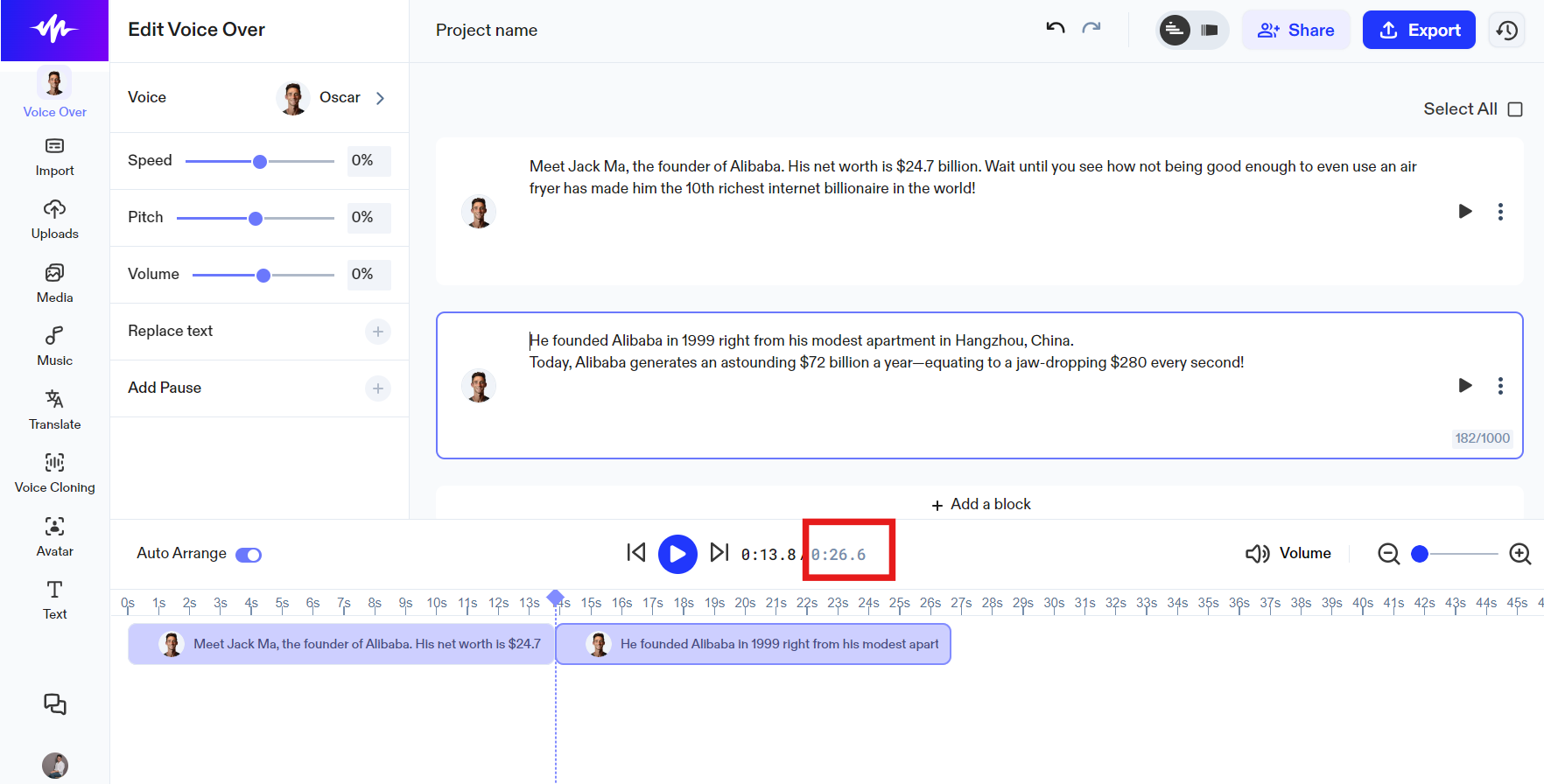
Task: Open options menu for first voice block
Action: pos(1500,212)
